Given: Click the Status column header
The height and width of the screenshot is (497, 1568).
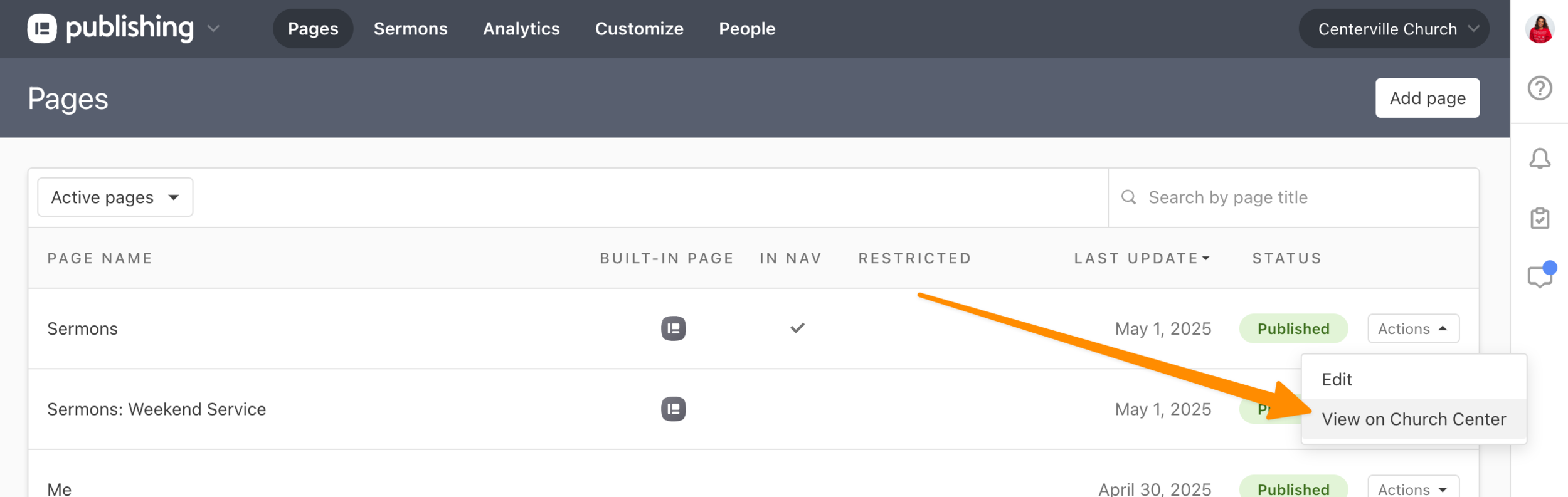Looking at the screenshot, I should tap(1286, 258).
